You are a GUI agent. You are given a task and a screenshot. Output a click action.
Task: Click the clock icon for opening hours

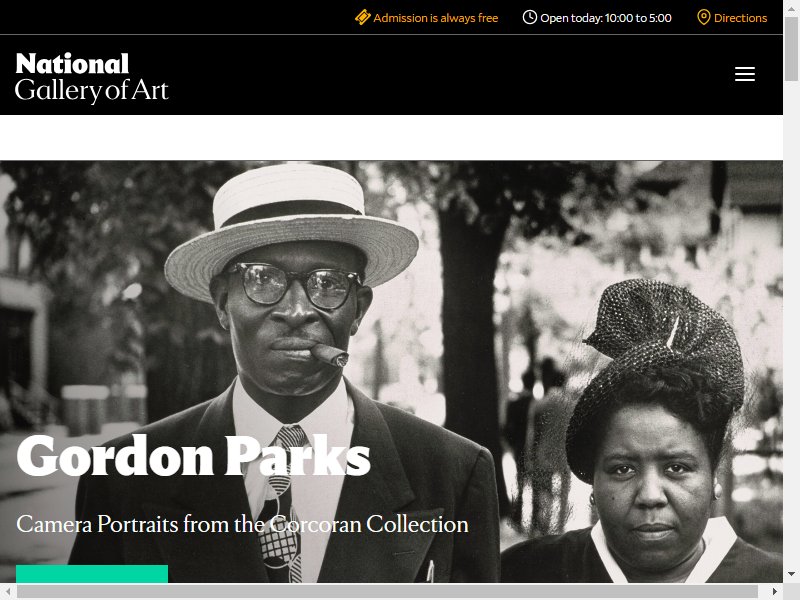[x=530, y=17]
